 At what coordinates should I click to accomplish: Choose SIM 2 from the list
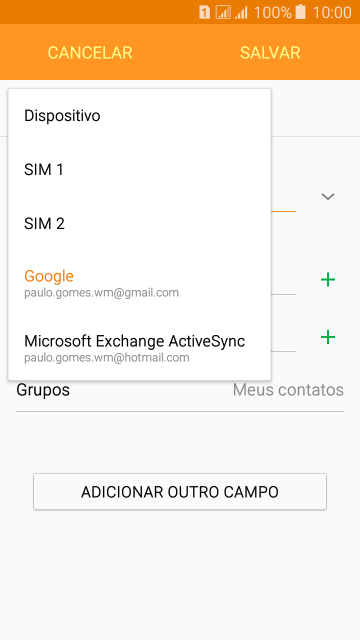tap(139, 223)
